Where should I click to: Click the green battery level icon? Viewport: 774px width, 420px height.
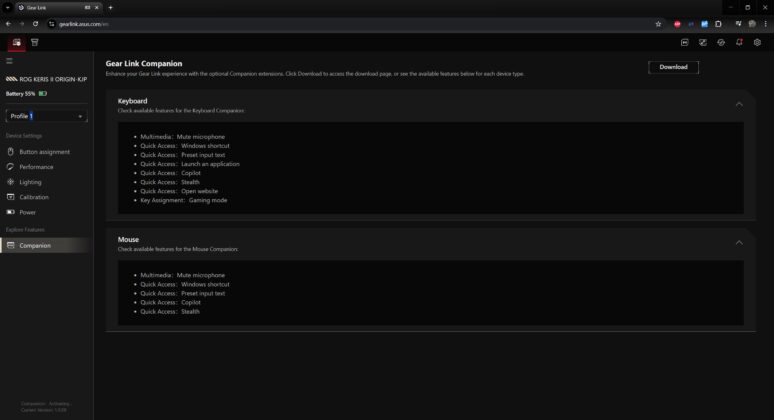click(x=42, y=93)
